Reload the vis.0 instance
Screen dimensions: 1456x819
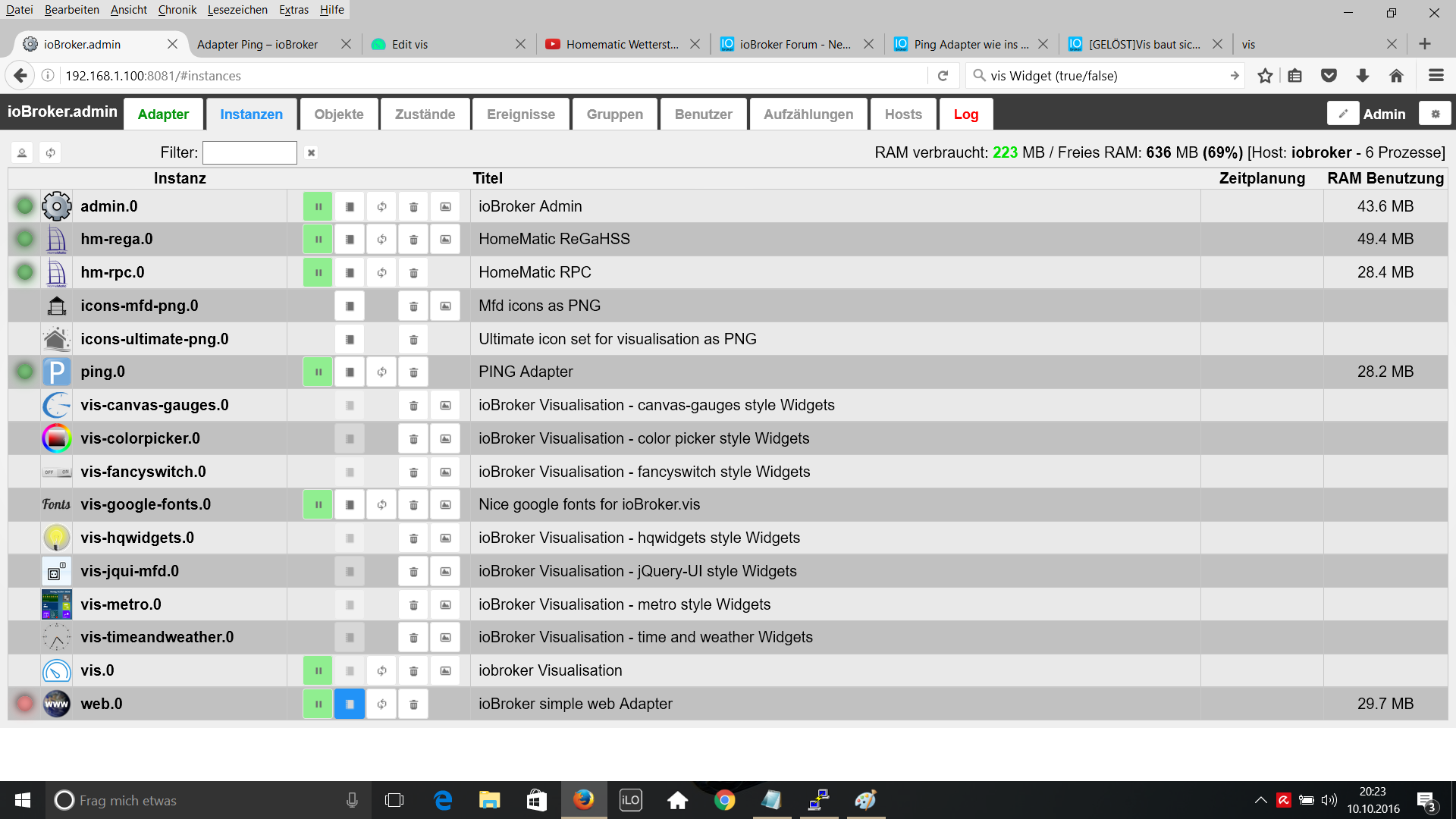click(381, 670)
